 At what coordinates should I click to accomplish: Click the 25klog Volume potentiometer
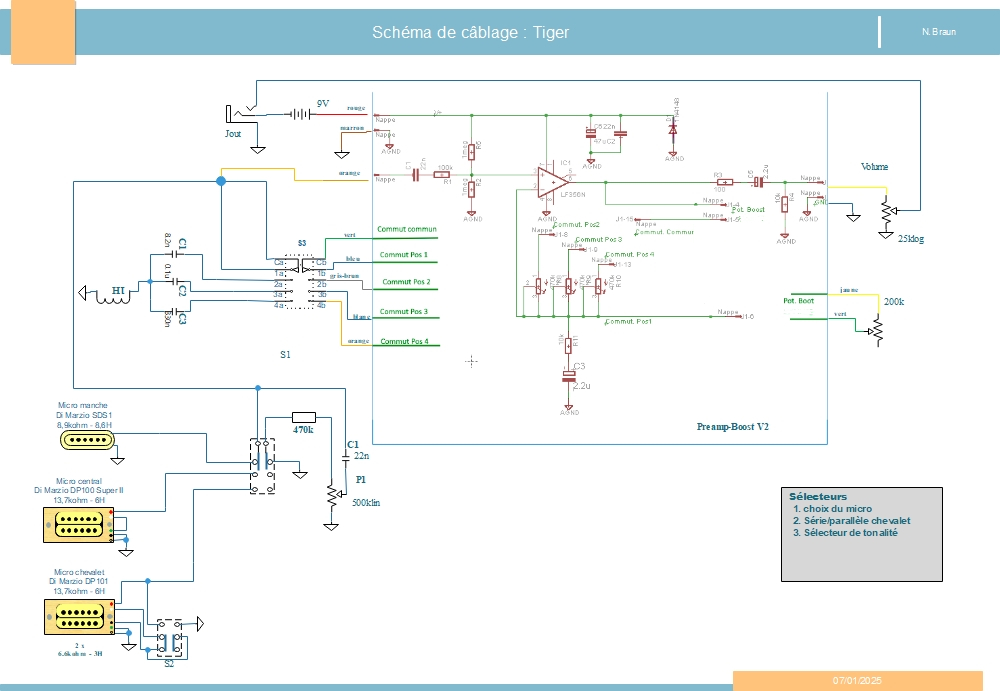point(884,212)
